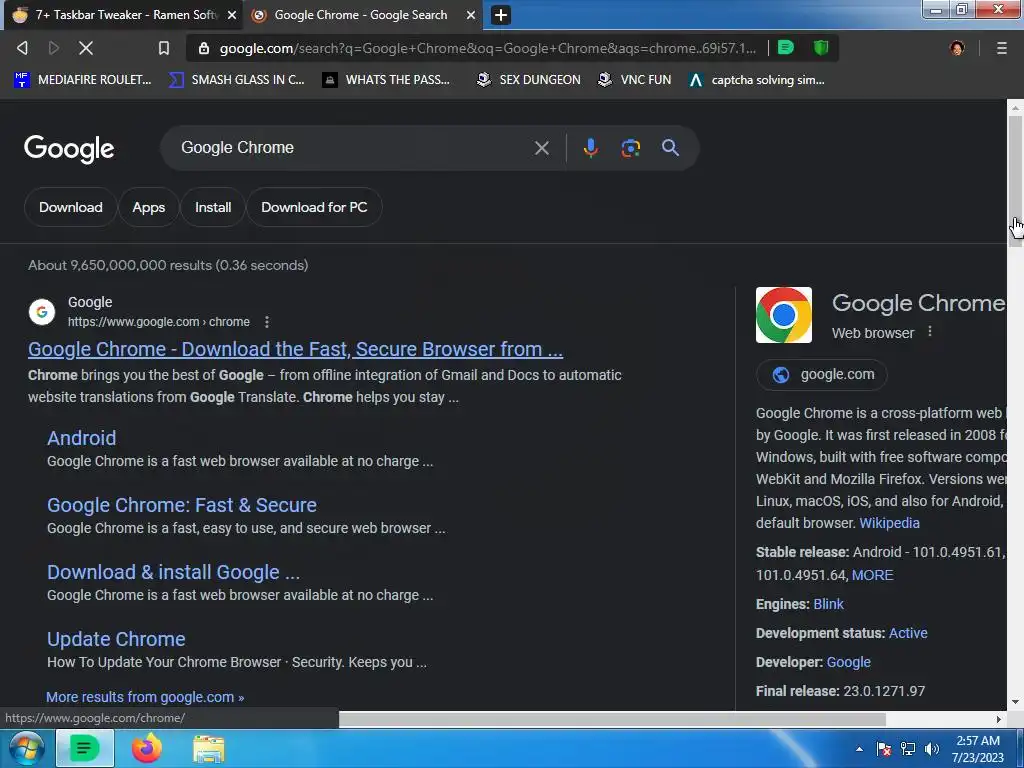This screenshot has height=768, width=1024.
Task: Select the Download for PC filter chip
Action: [x=314, y=207]
